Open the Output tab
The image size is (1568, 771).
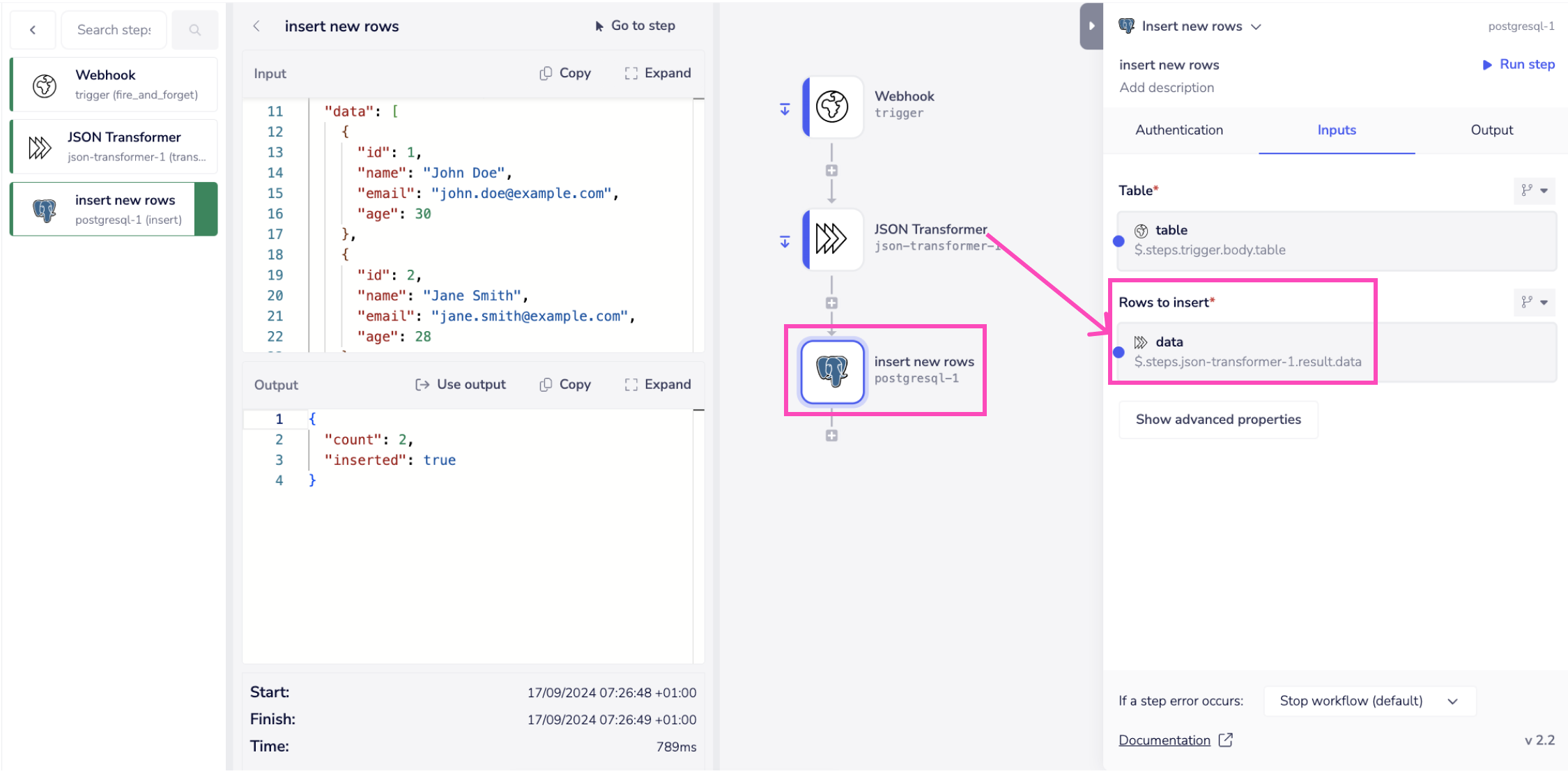coord(1491,130)
